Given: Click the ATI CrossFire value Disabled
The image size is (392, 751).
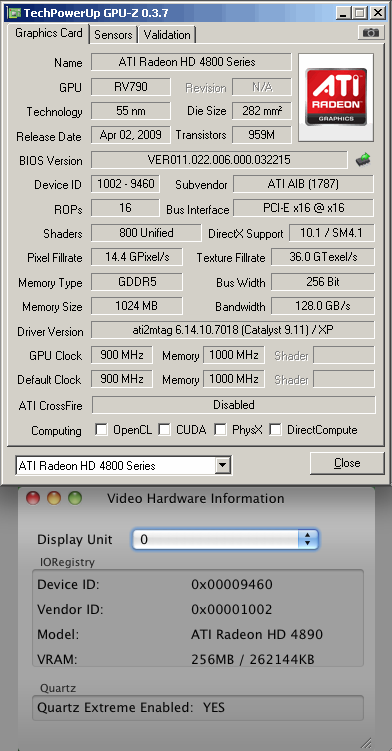Looking at the screenshot, I should point(234,405).
